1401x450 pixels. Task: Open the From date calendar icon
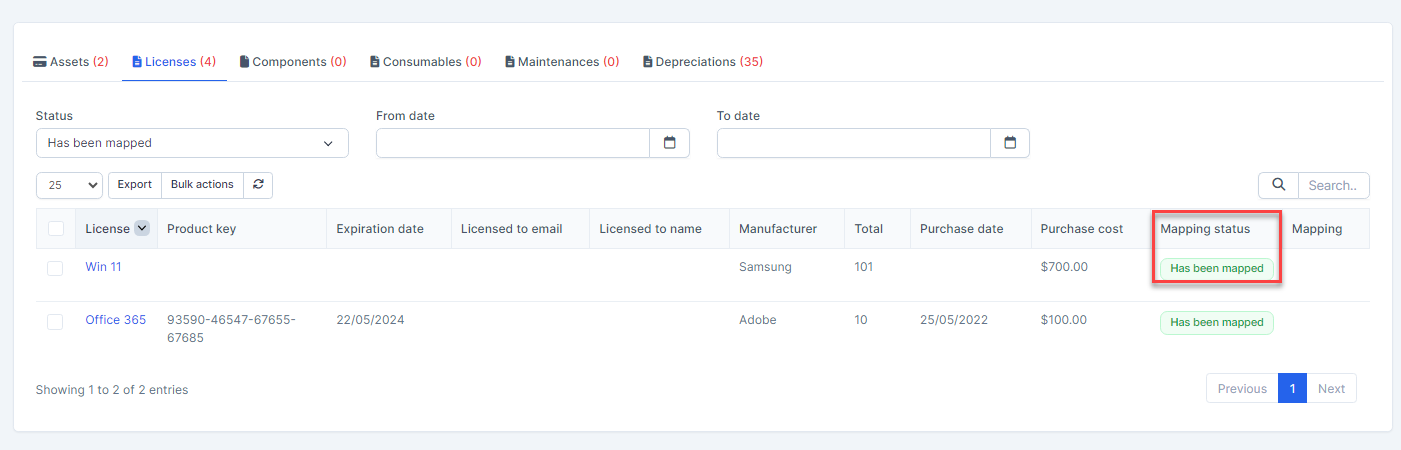(x=669, y=143)
